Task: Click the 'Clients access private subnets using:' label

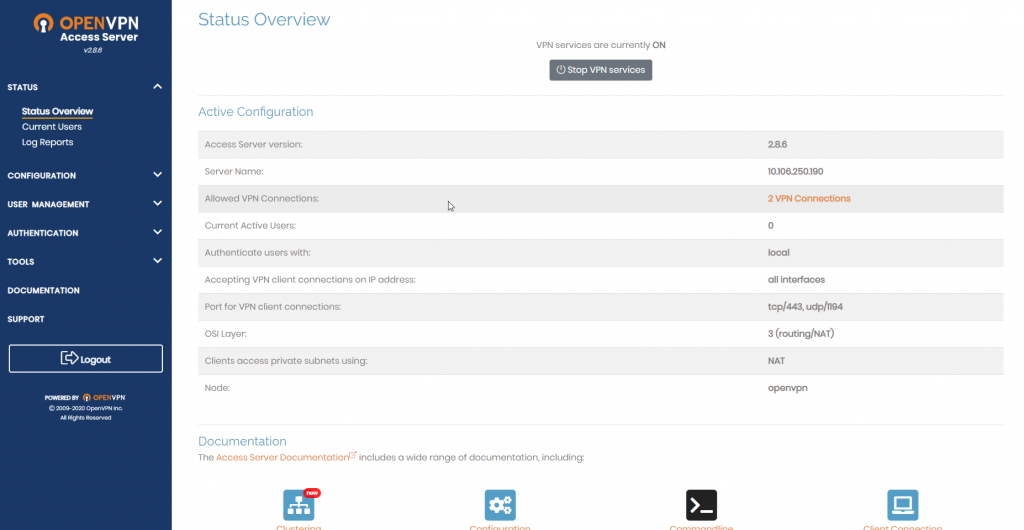Action: point(286,361)
